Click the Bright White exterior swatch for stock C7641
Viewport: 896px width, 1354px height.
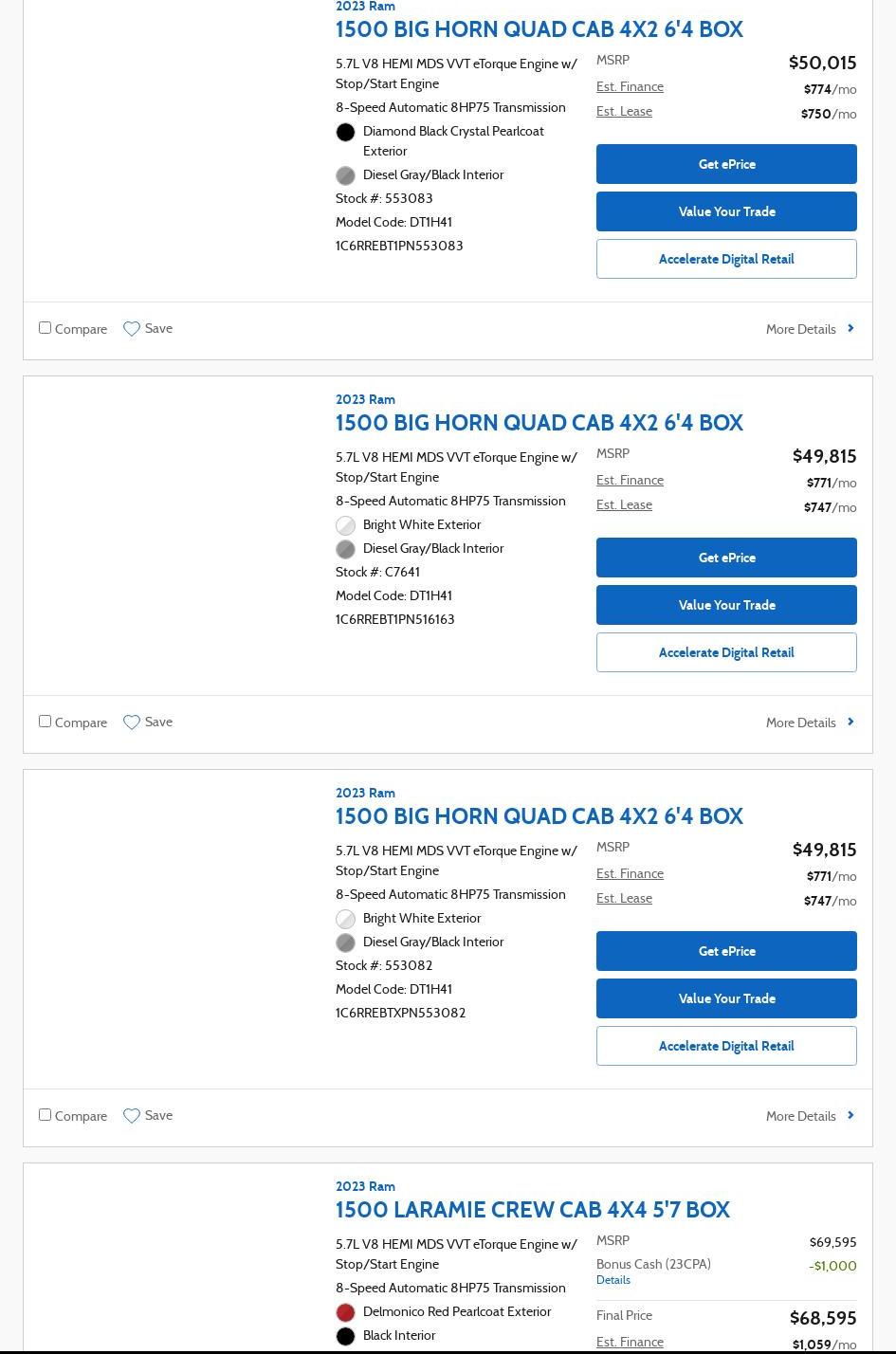346,525
